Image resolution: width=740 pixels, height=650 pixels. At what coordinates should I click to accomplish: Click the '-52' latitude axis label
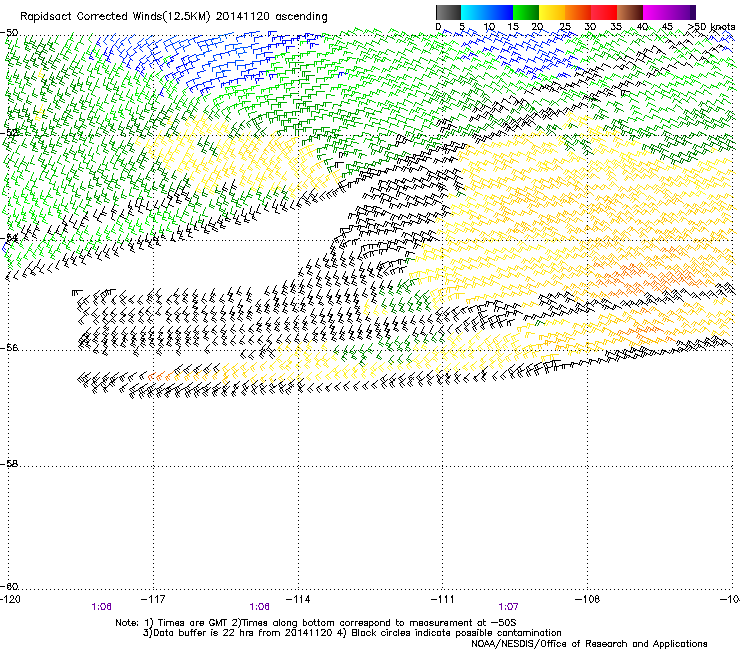click(9, 133)
